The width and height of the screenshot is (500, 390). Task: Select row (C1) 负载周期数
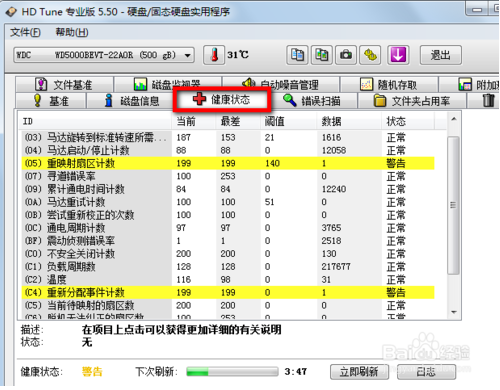(228, 267)
